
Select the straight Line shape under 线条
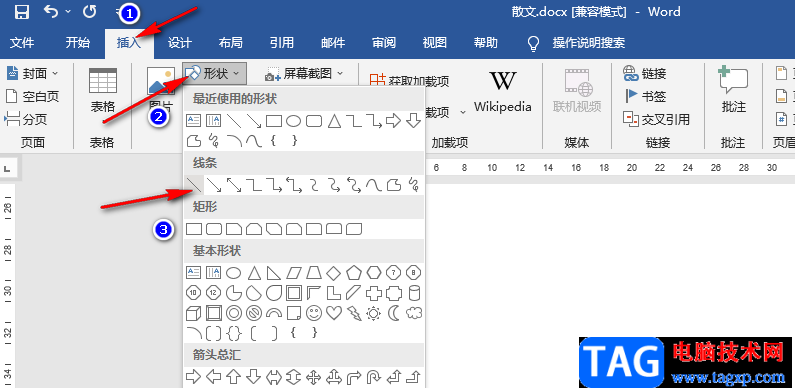pyautogui.click(x=193, y=185)
